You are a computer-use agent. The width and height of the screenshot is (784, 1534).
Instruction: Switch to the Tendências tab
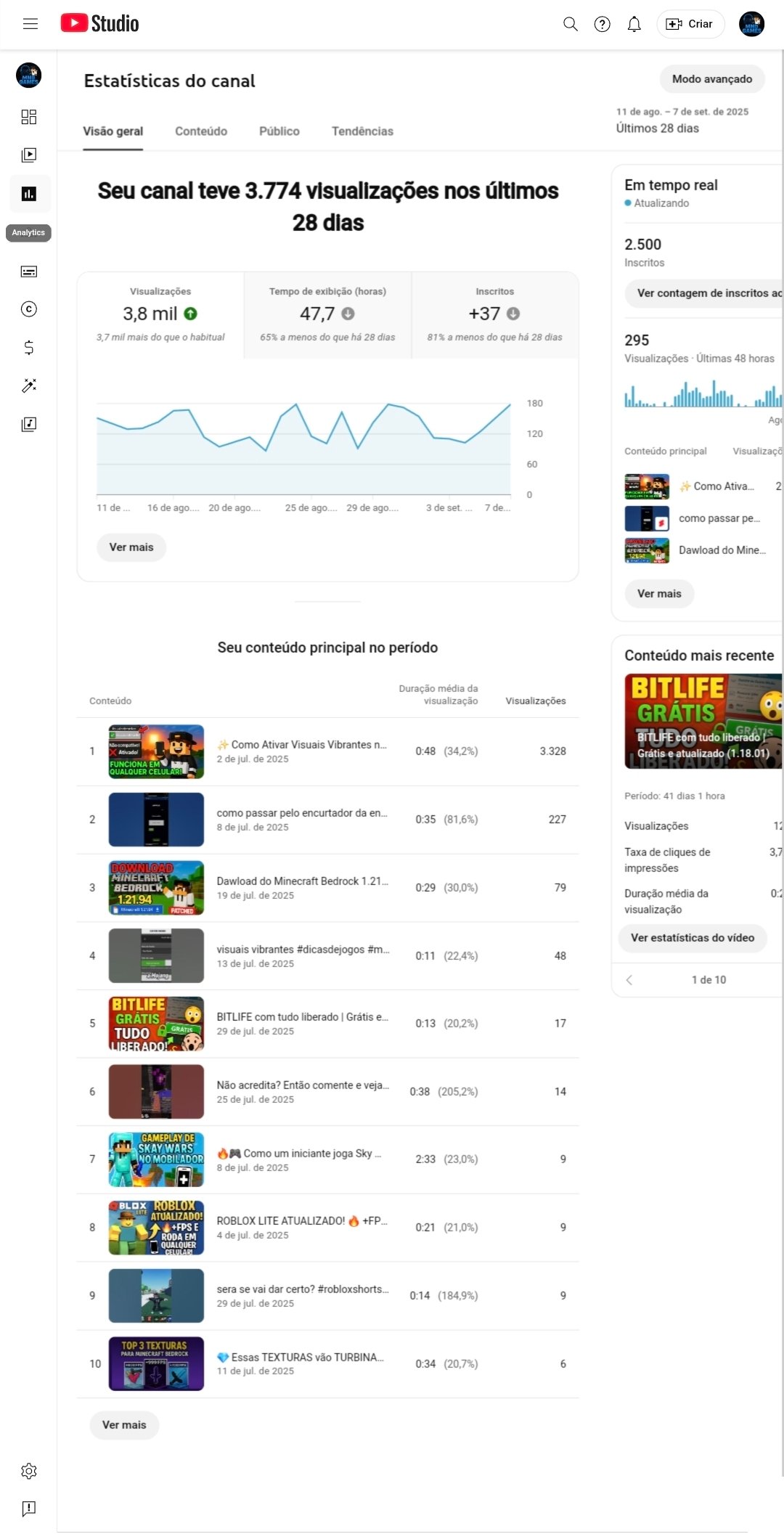point(362,131)
